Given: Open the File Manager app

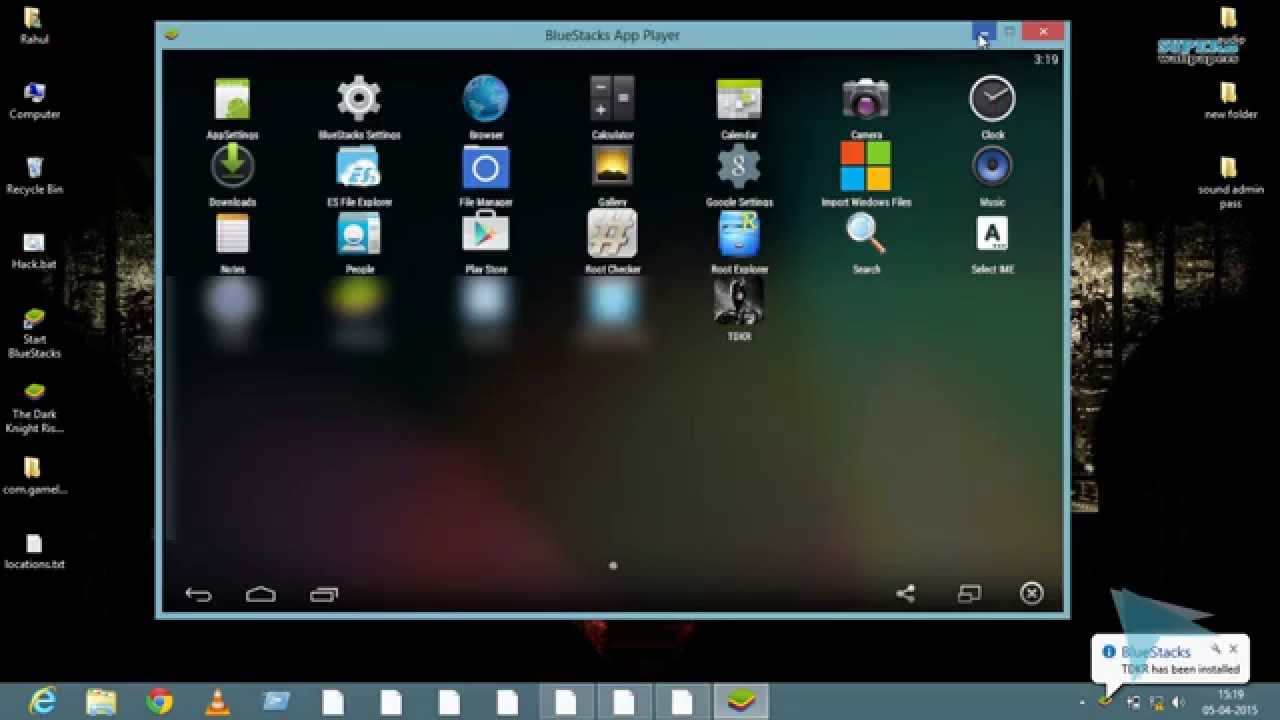Looking at the screenshot, I should [486, 167].
